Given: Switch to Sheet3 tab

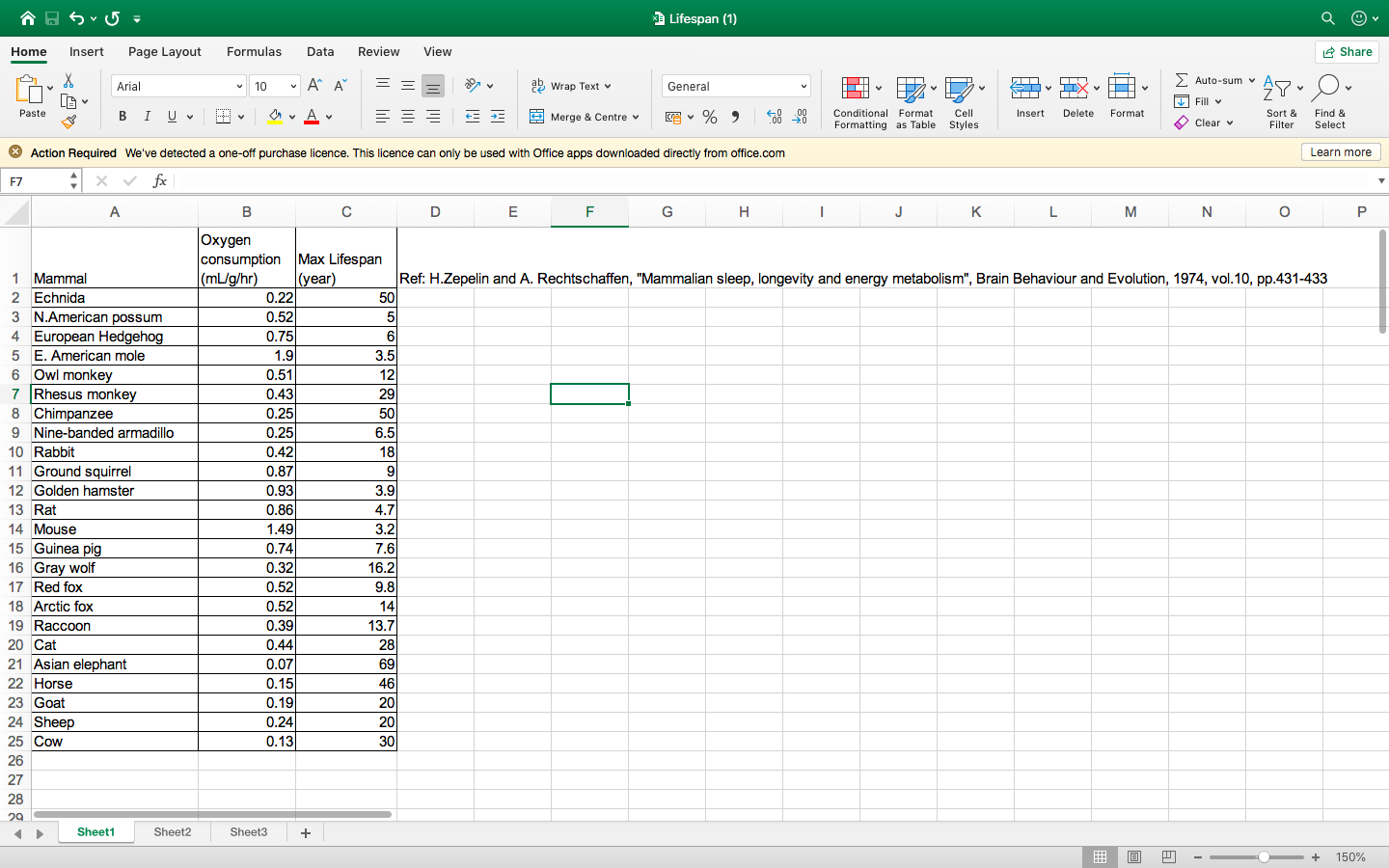Looking at the screenshot, I should click(249, 832).
